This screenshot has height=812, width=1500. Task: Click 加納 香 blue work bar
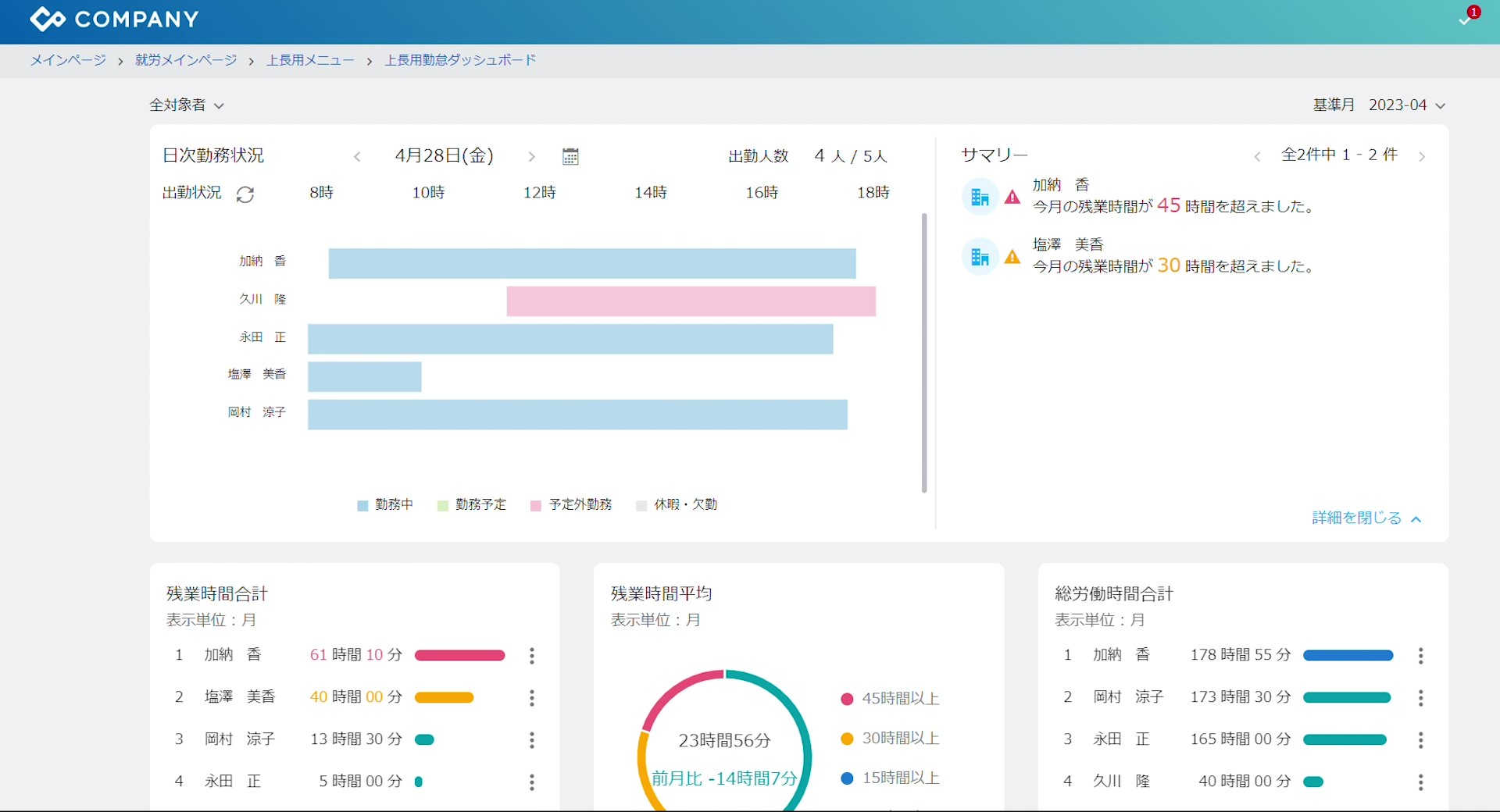[592, 264]
